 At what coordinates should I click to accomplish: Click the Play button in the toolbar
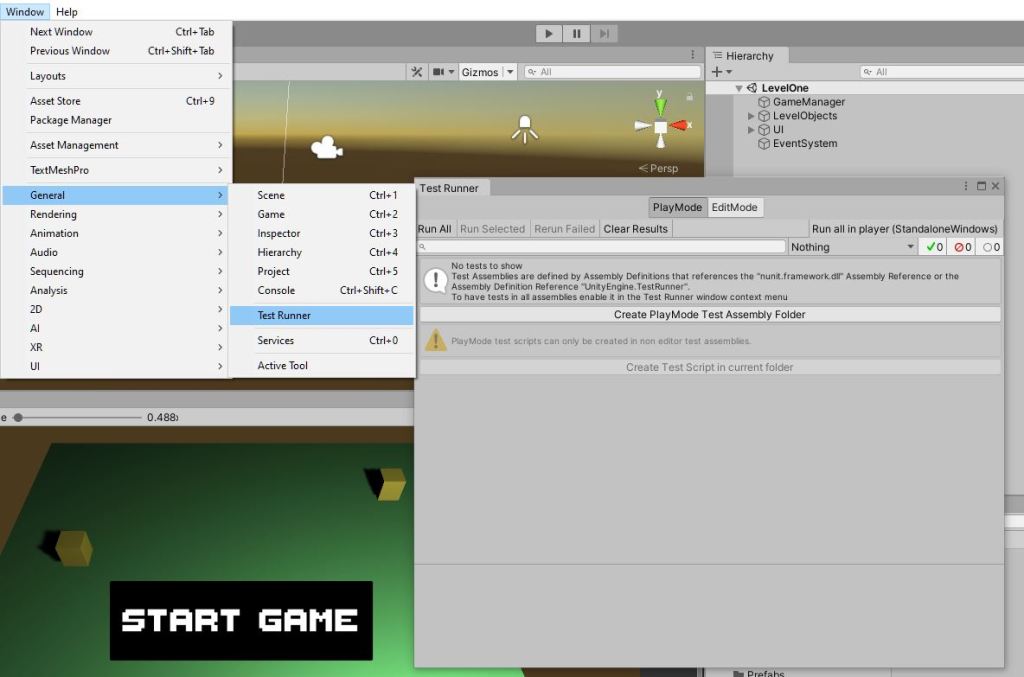tap(549, 33)
